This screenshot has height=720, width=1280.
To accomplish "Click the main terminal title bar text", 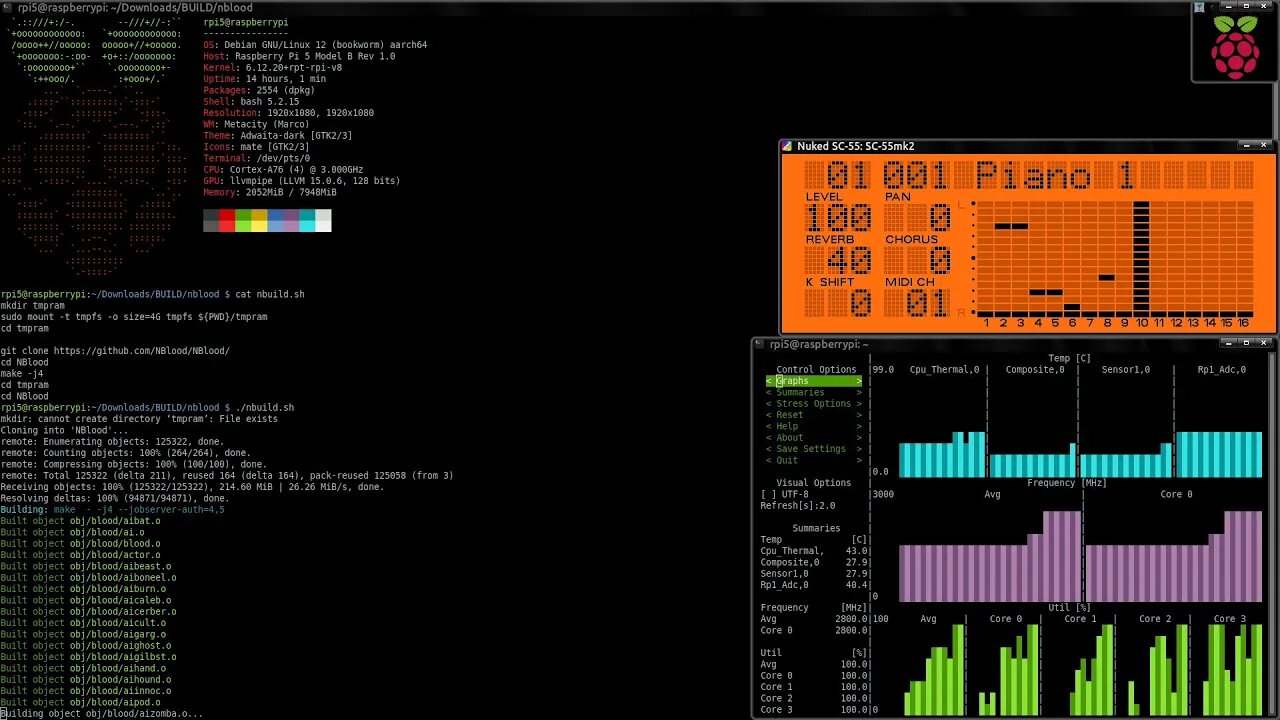I will coord(135,7).
